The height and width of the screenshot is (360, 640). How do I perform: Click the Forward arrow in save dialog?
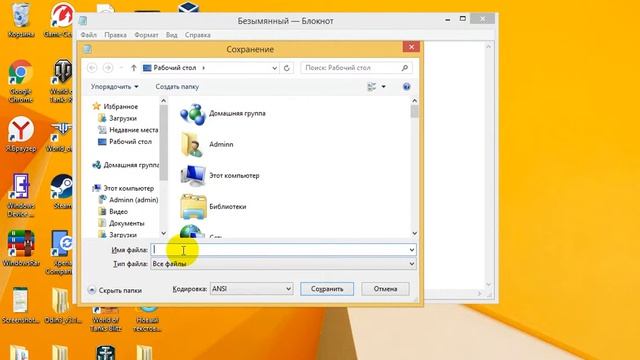(x=108, y=68)
